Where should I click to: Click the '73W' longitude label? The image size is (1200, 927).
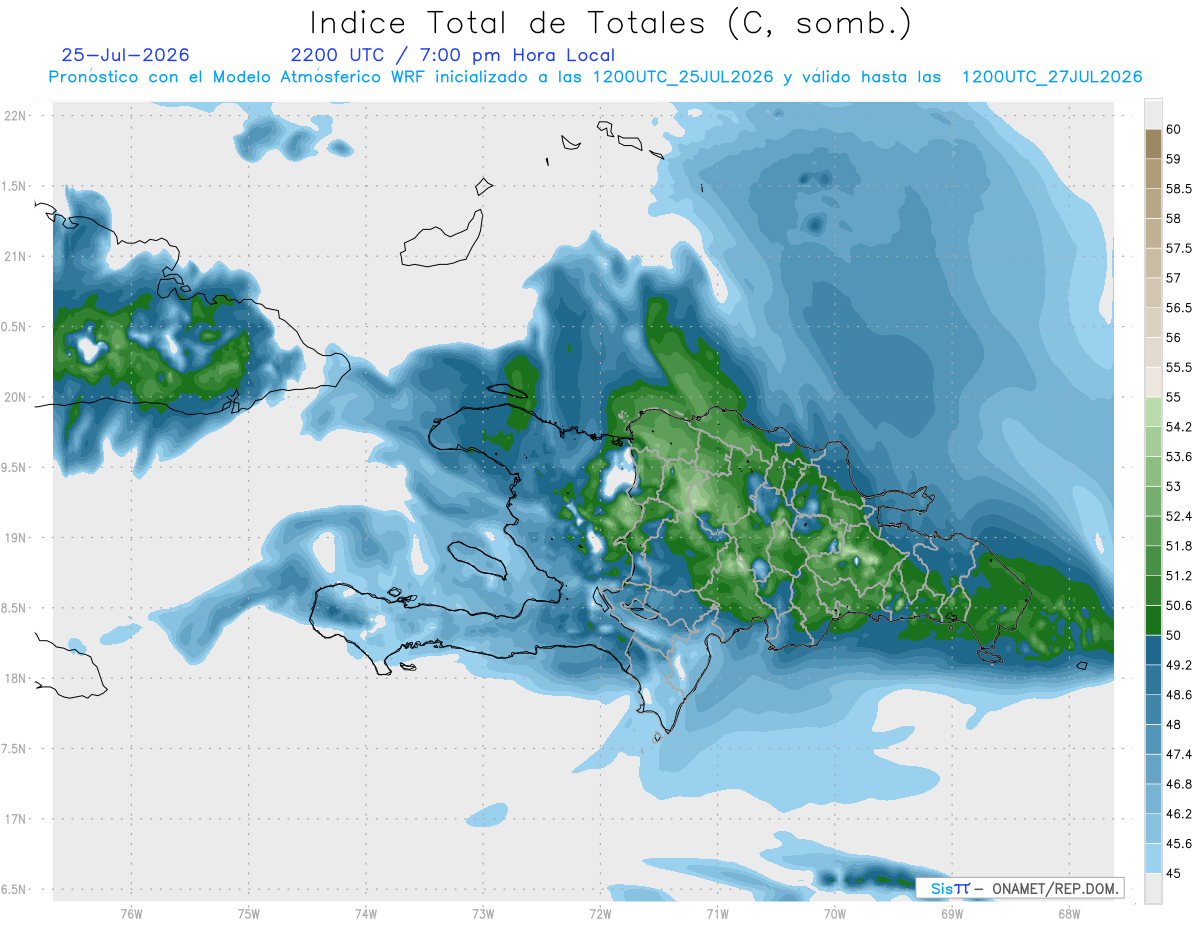point(483,914)
